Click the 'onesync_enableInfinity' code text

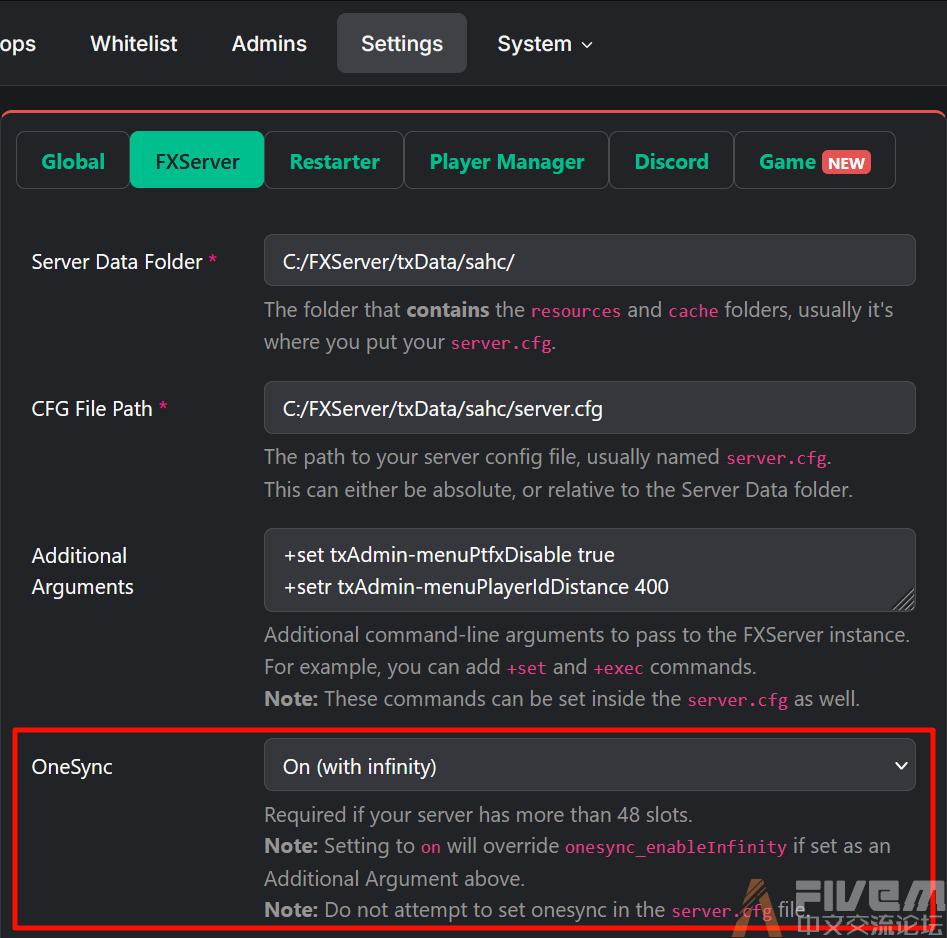point(676,847)
